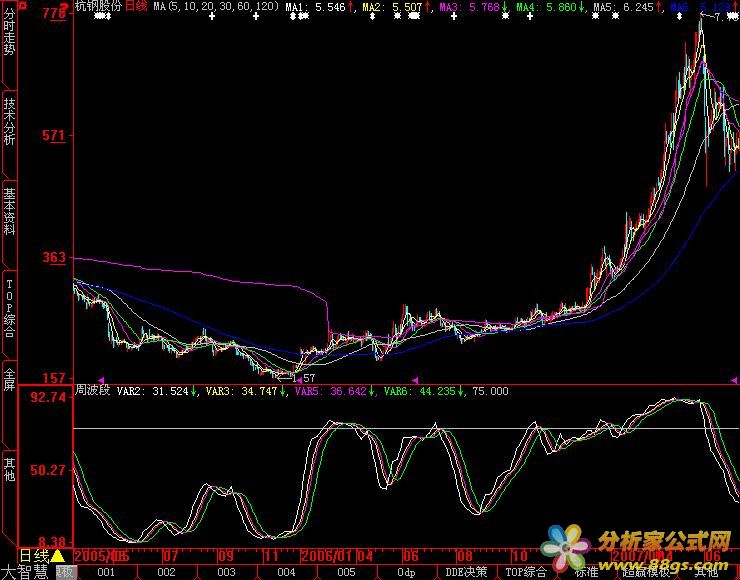The height and width of the screenshot is (580, 740).
Task: Click the 778 price axis label
Action: pos(54,13)
